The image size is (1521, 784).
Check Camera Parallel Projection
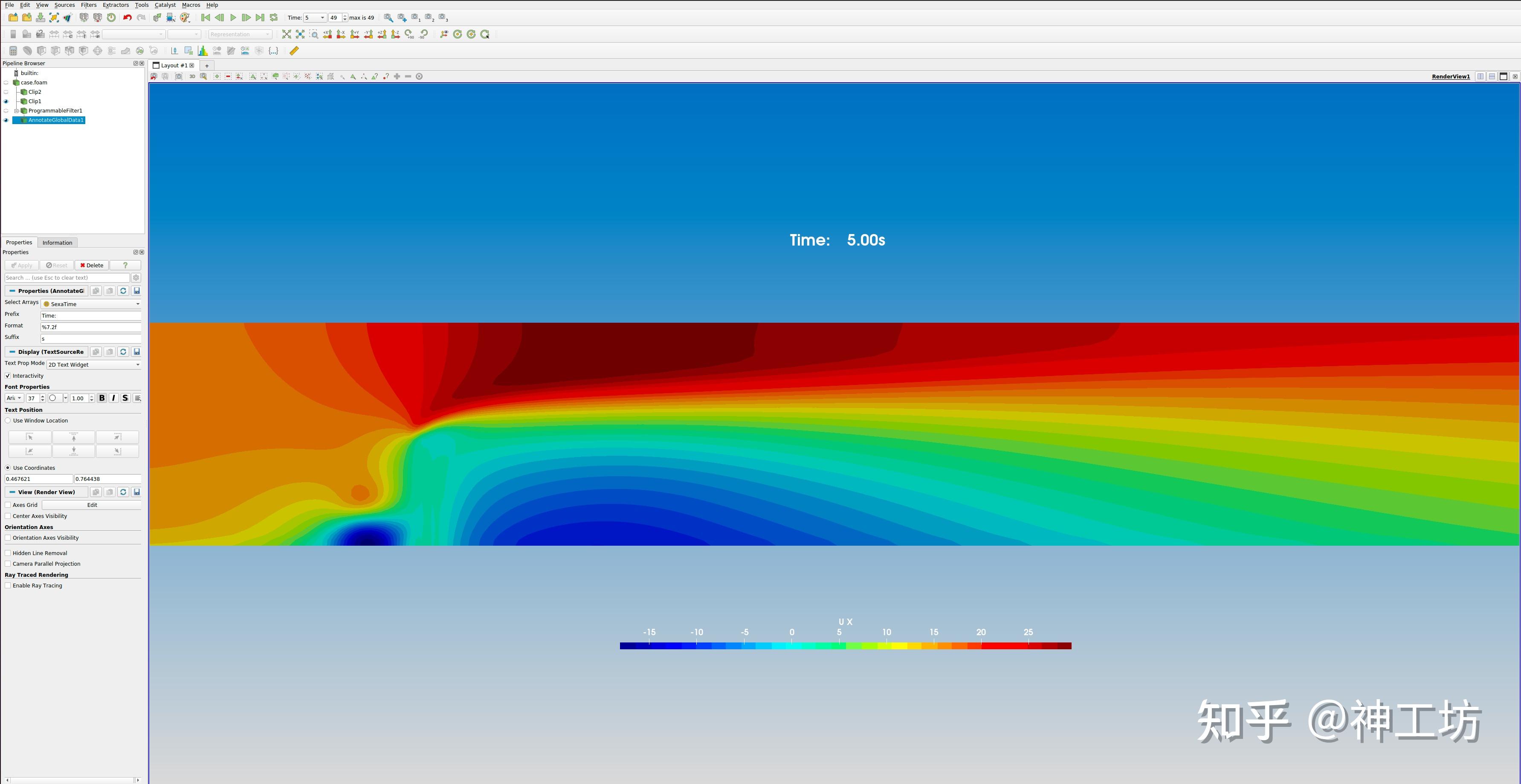[x=8, y=564]
